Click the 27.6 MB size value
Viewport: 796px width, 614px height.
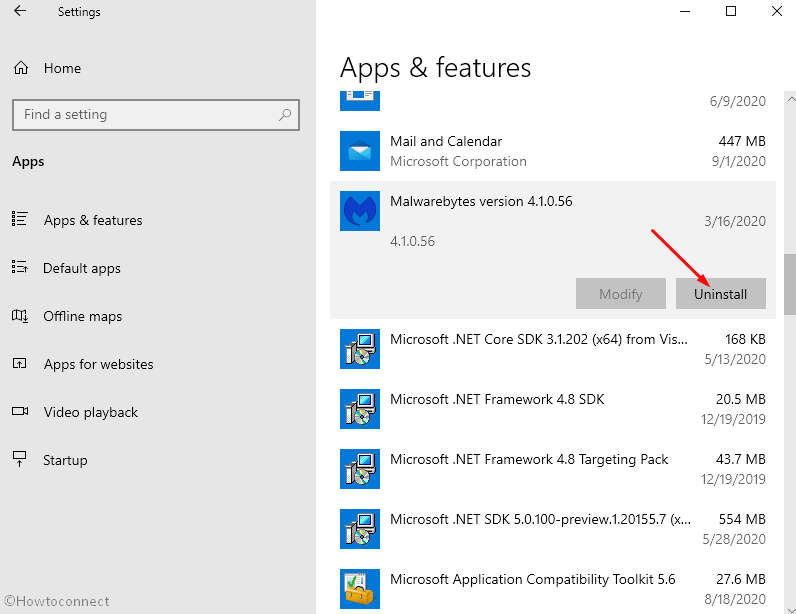(x=740, y=579)
